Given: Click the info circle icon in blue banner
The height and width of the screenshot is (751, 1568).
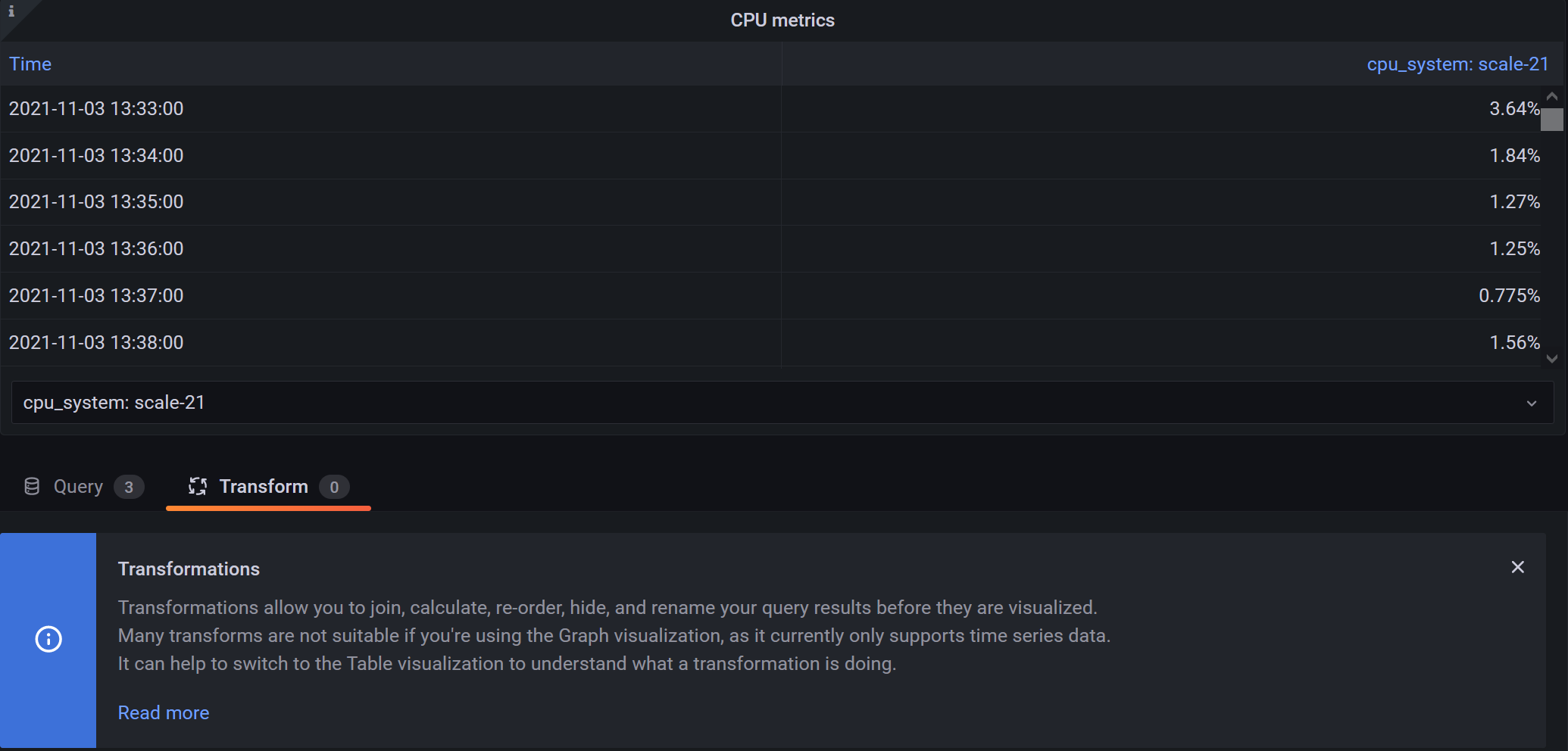Looking at the screenshot, I should pos(48,640).
